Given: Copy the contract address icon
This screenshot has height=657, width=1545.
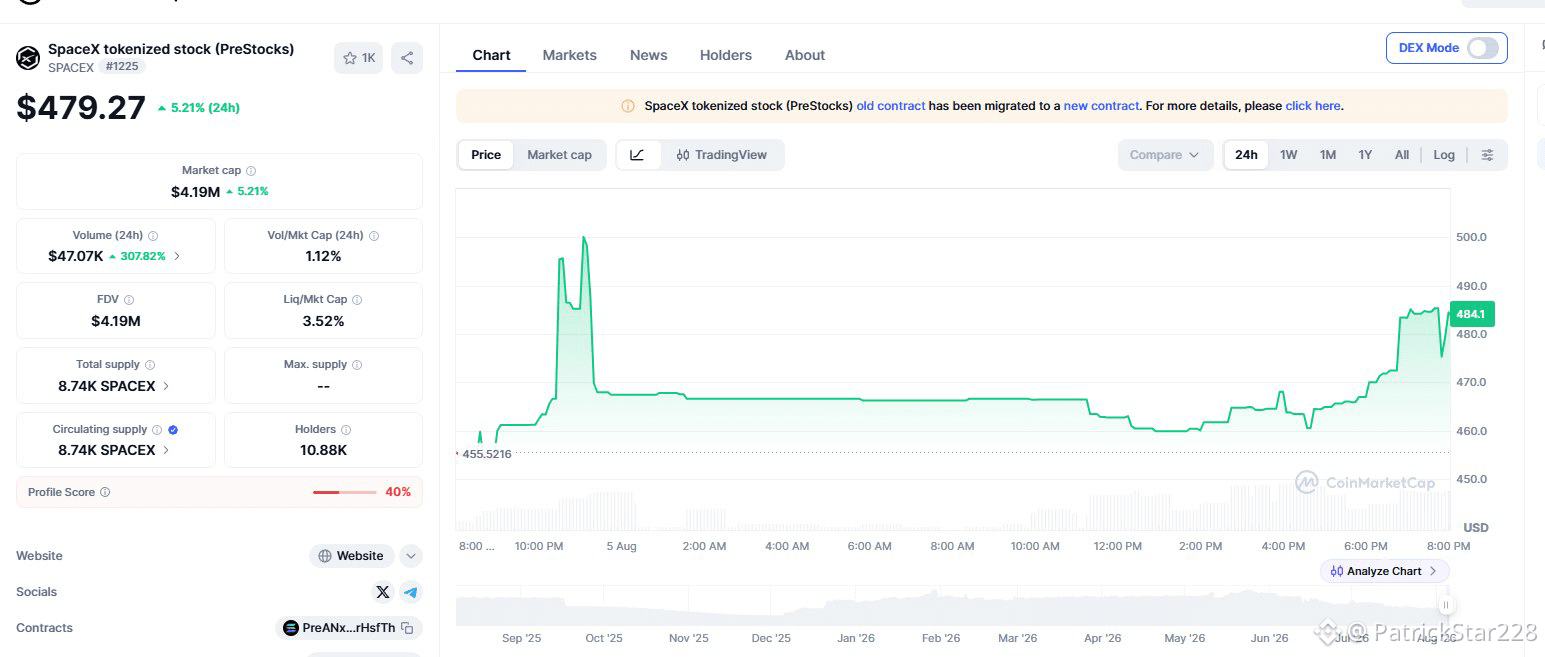Looking at the screenshot, I should coord(407,628).
